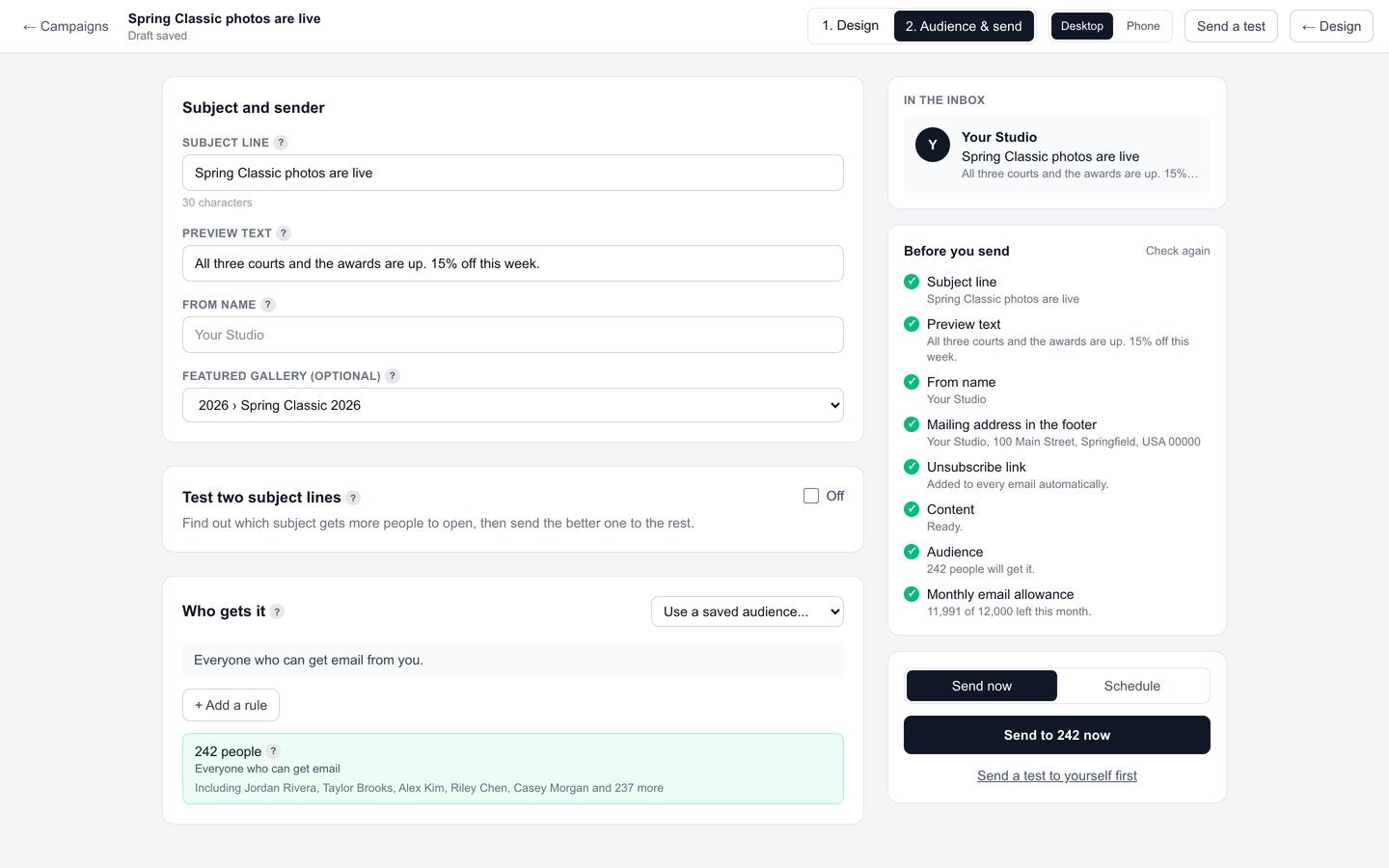Click green check for Mailing address in the footer
The height and width of the screenshot is (868, 1389).
coord(912,424)
